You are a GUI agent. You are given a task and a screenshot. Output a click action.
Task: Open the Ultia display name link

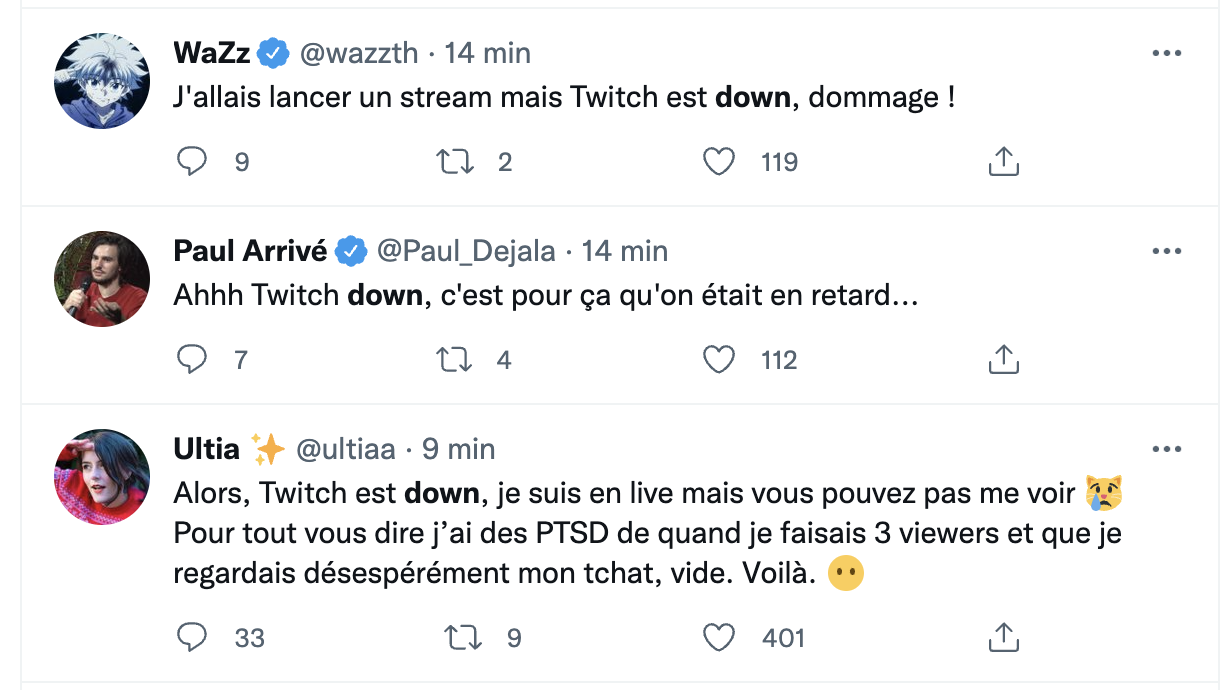(207, 449)
